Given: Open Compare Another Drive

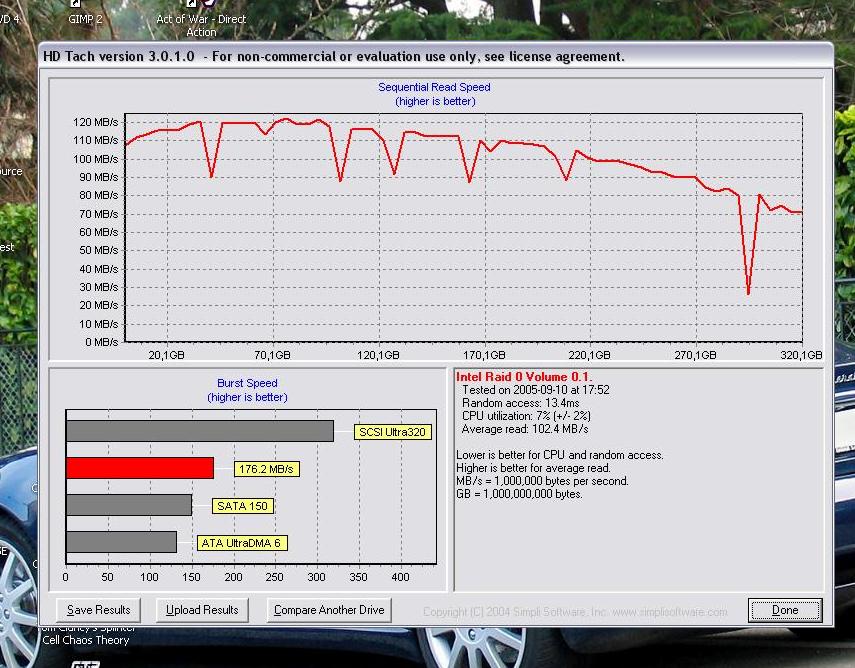Looking at the screenshot, I should (x=329, y=610).
